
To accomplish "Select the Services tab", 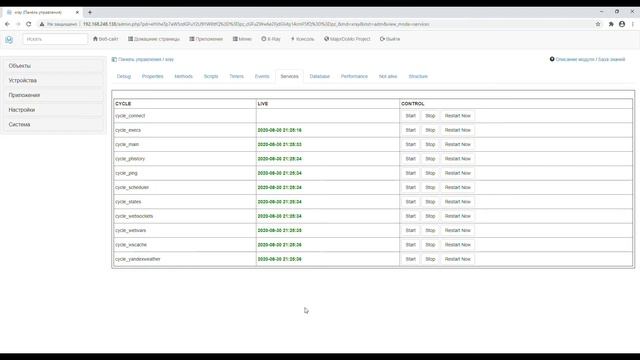I will (x=289, y=76).
